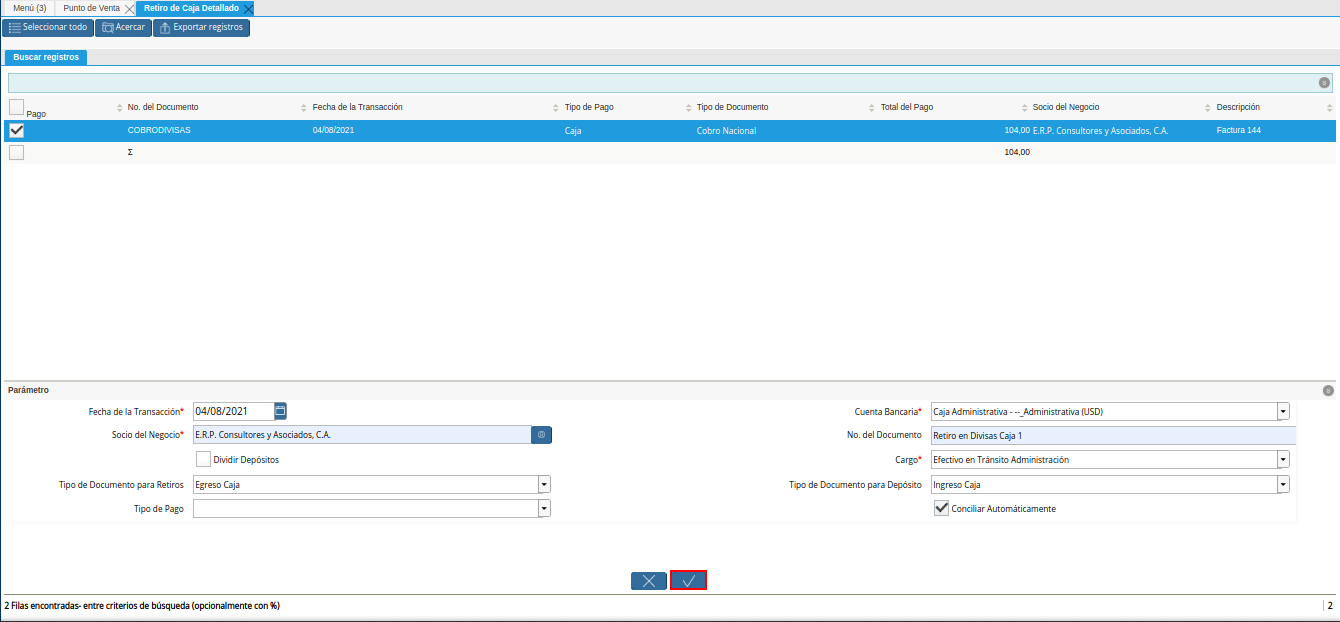Click the Total del Pago column header

tap(907, 107)
